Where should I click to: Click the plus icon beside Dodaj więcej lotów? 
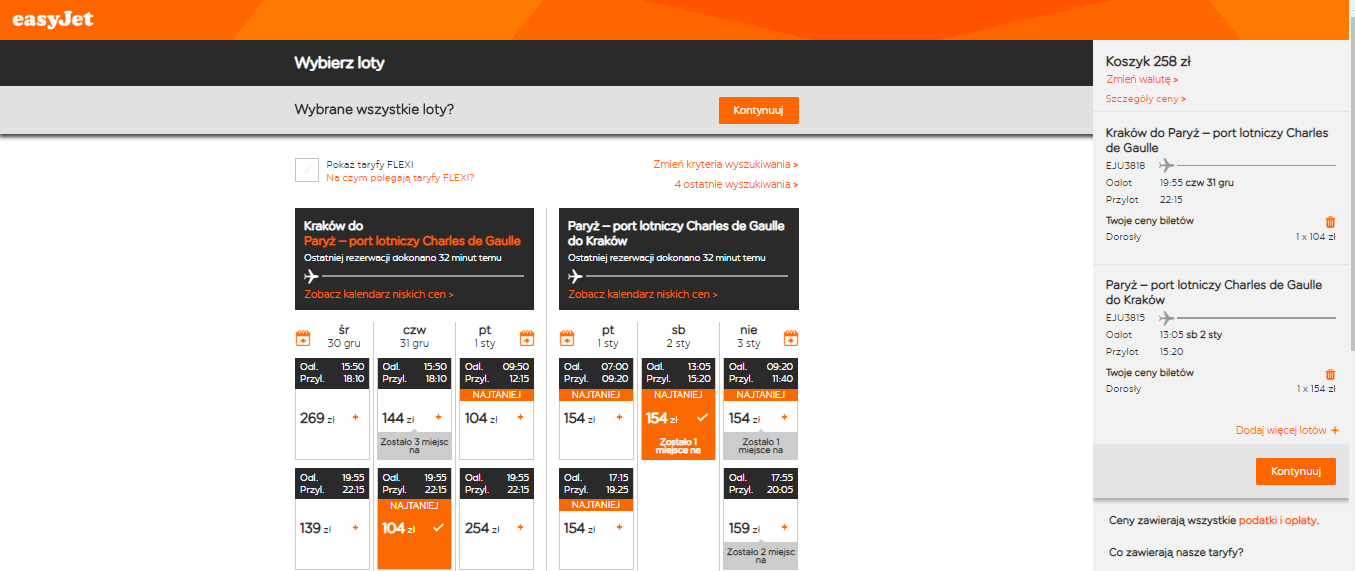coord(1335,430)
